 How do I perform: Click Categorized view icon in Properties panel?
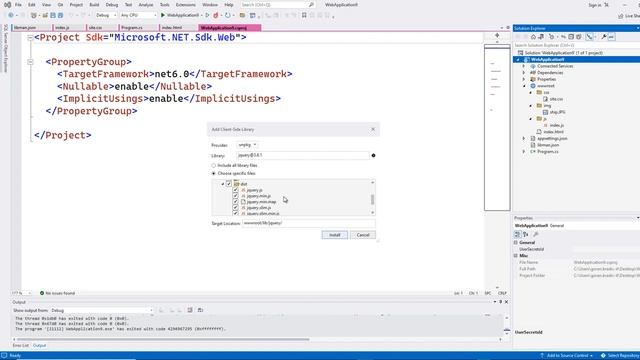(x=517, y=234)
